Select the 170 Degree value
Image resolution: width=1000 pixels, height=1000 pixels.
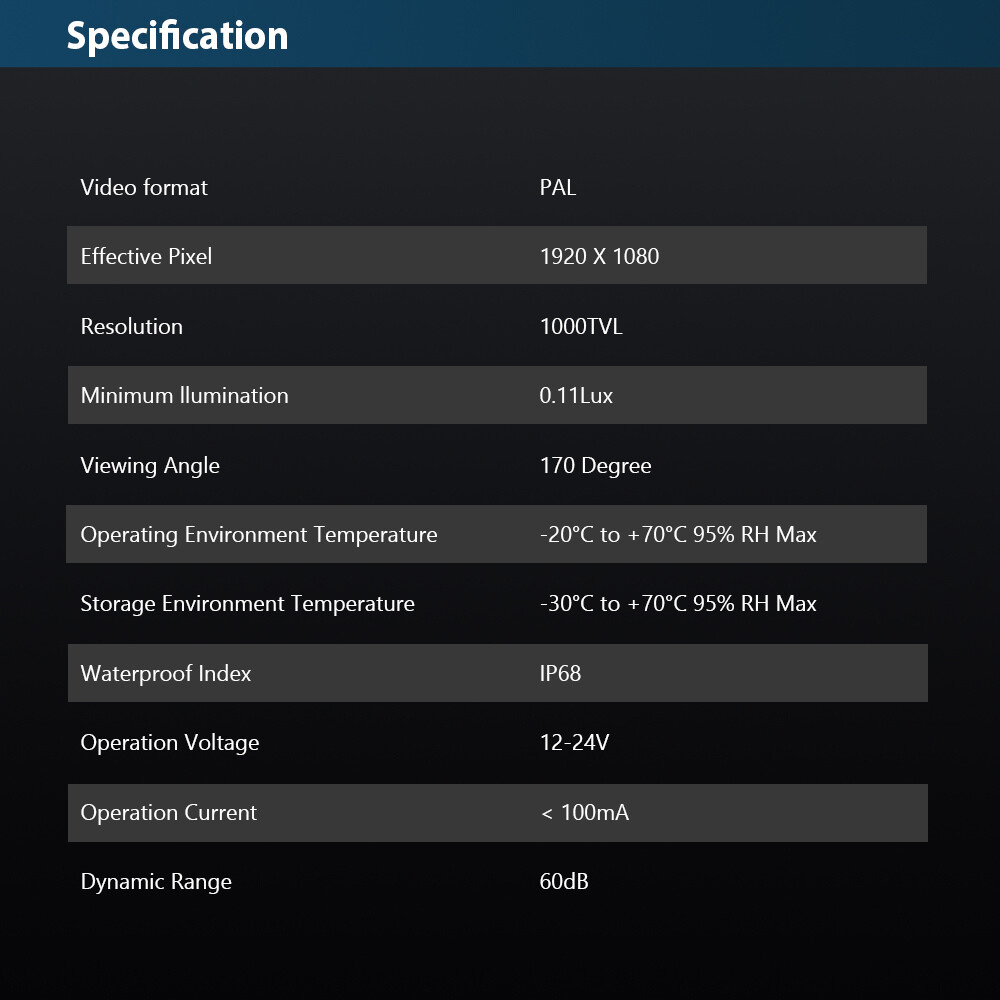tap(595, 465)
